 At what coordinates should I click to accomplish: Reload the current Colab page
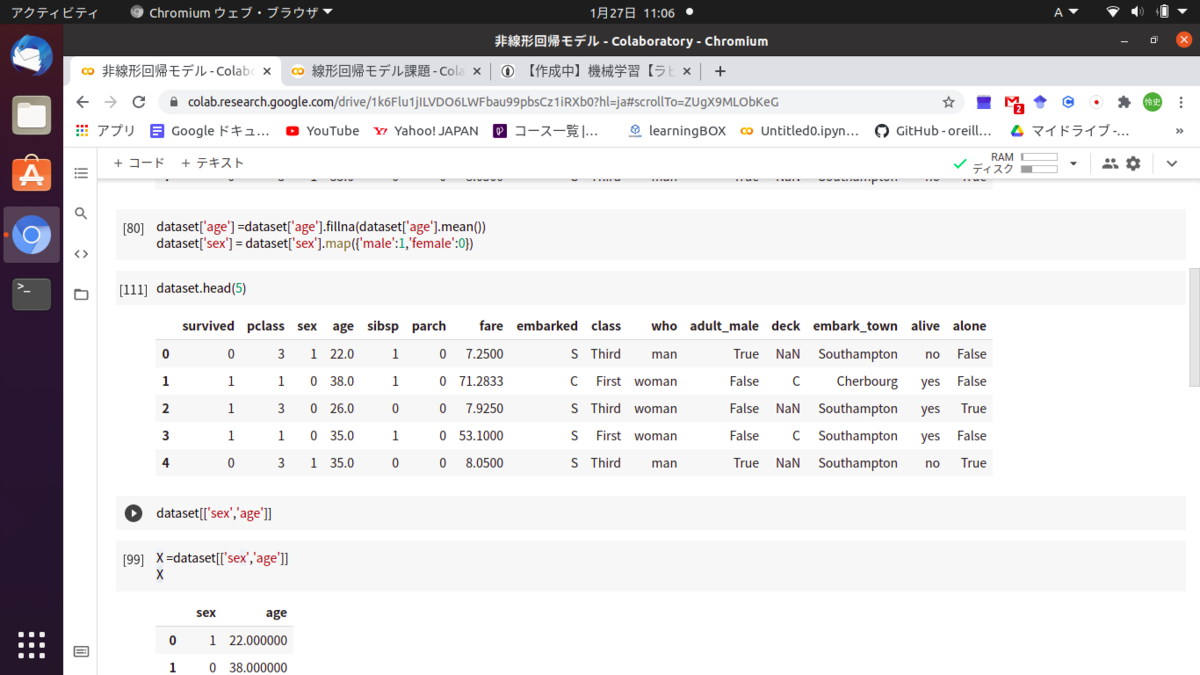tap(139, 102)
